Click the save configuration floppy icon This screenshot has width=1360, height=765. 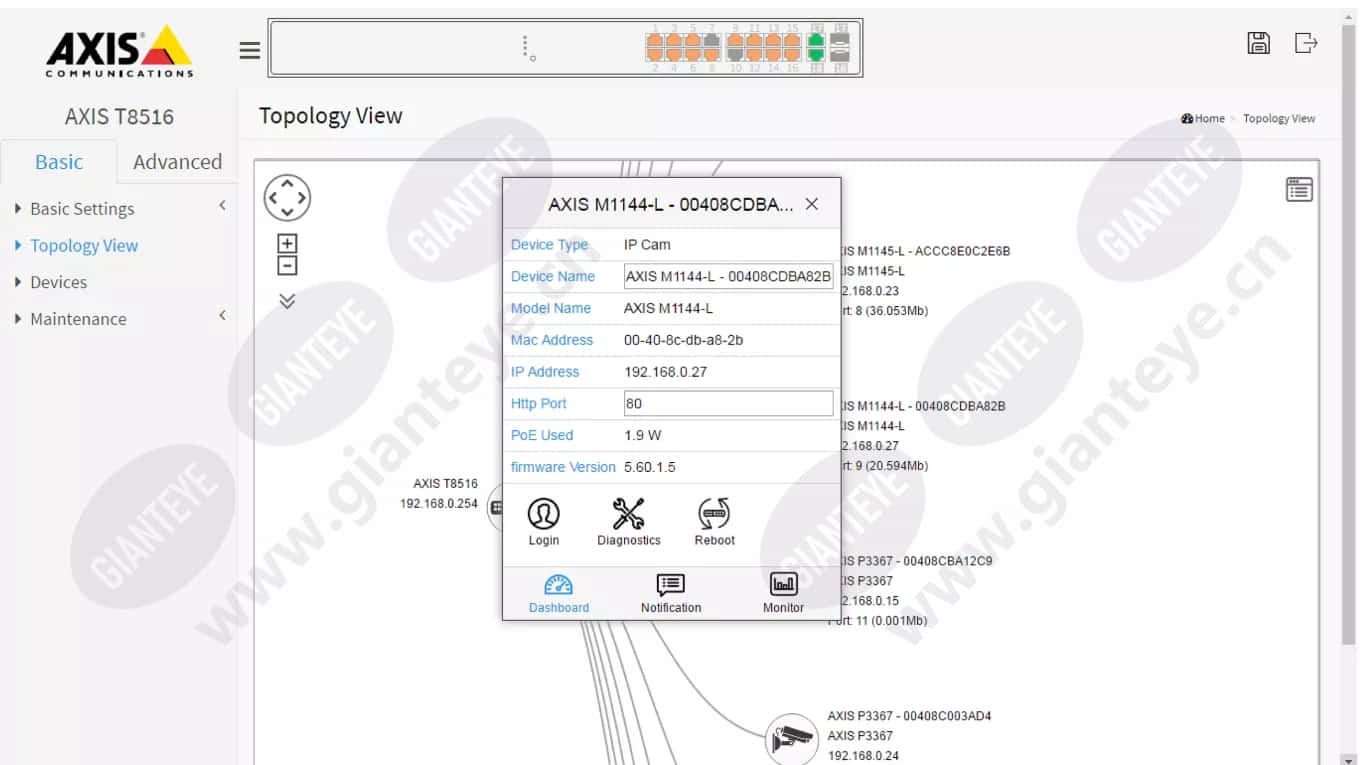(x=1258, y=42)
